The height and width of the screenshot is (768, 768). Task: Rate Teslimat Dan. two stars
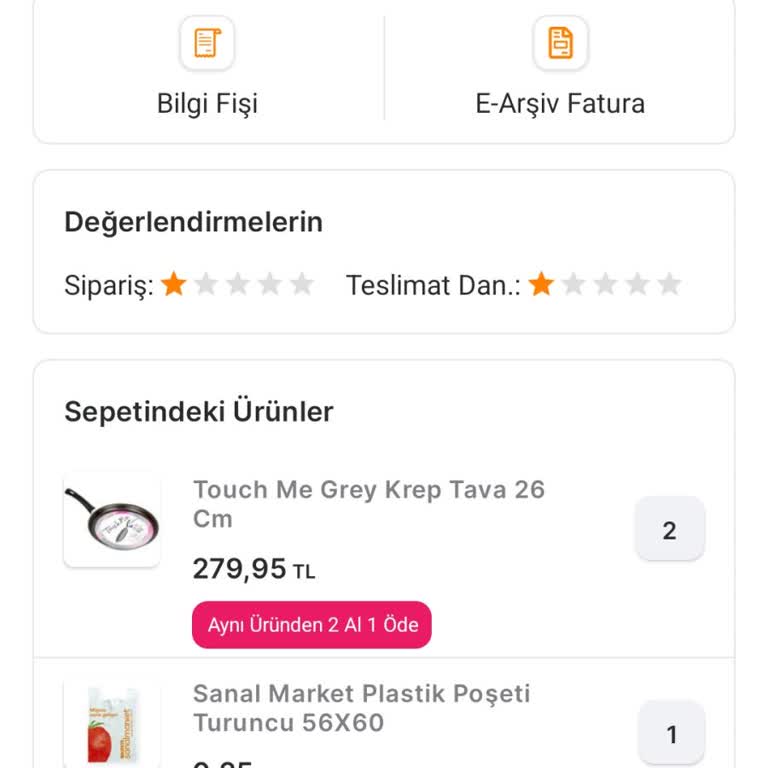(573, 285)
